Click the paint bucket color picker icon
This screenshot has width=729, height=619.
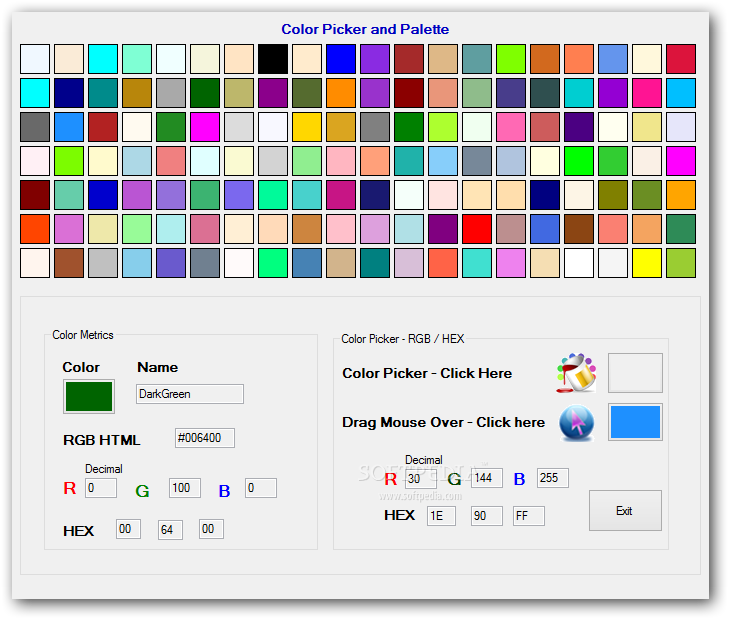coord(577,373)
